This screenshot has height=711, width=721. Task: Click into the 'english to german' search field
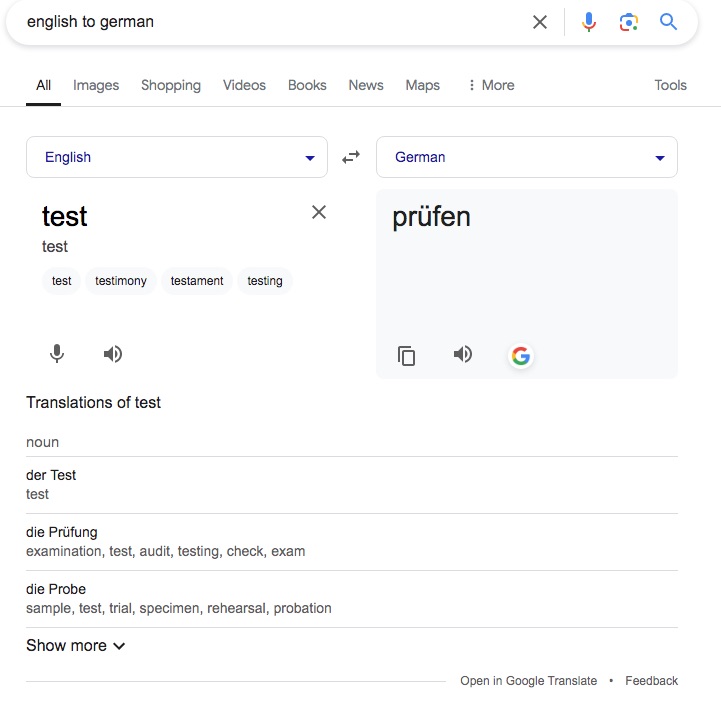[276, 22]
